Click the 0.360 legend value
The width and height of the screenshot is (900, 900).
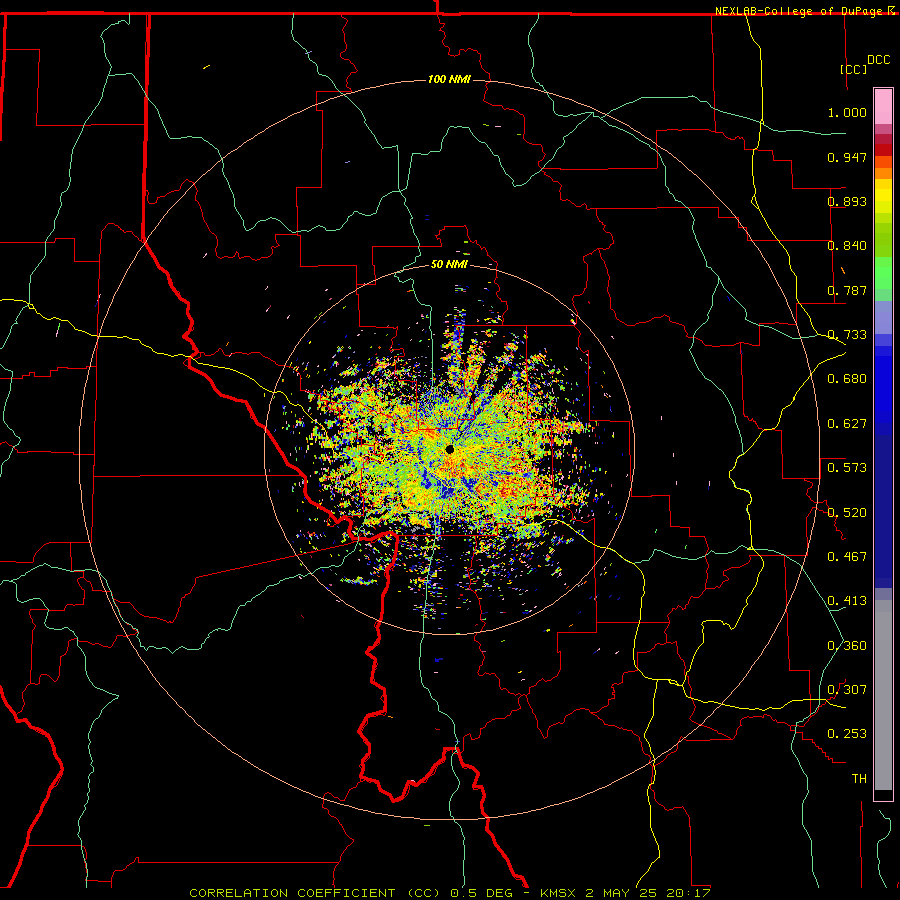(x=847, y=646)
